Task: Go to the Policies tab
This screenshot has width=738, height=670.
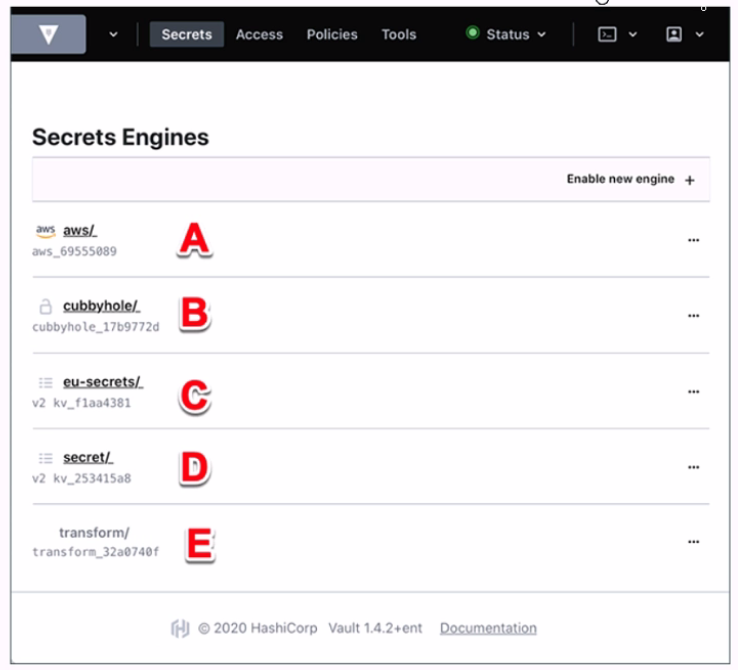Action: 332,34
